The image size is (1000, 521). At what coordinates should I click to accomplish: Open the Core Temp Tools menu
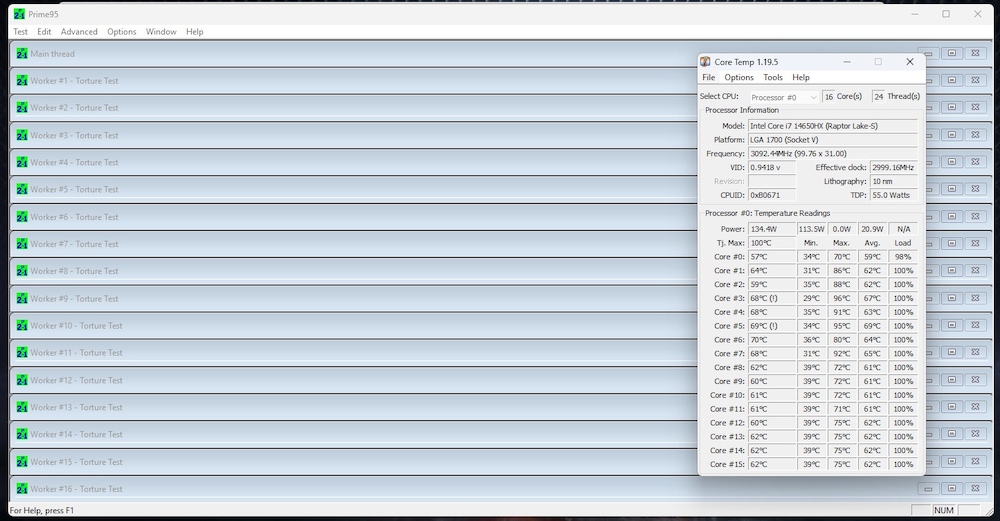(773, 77)
